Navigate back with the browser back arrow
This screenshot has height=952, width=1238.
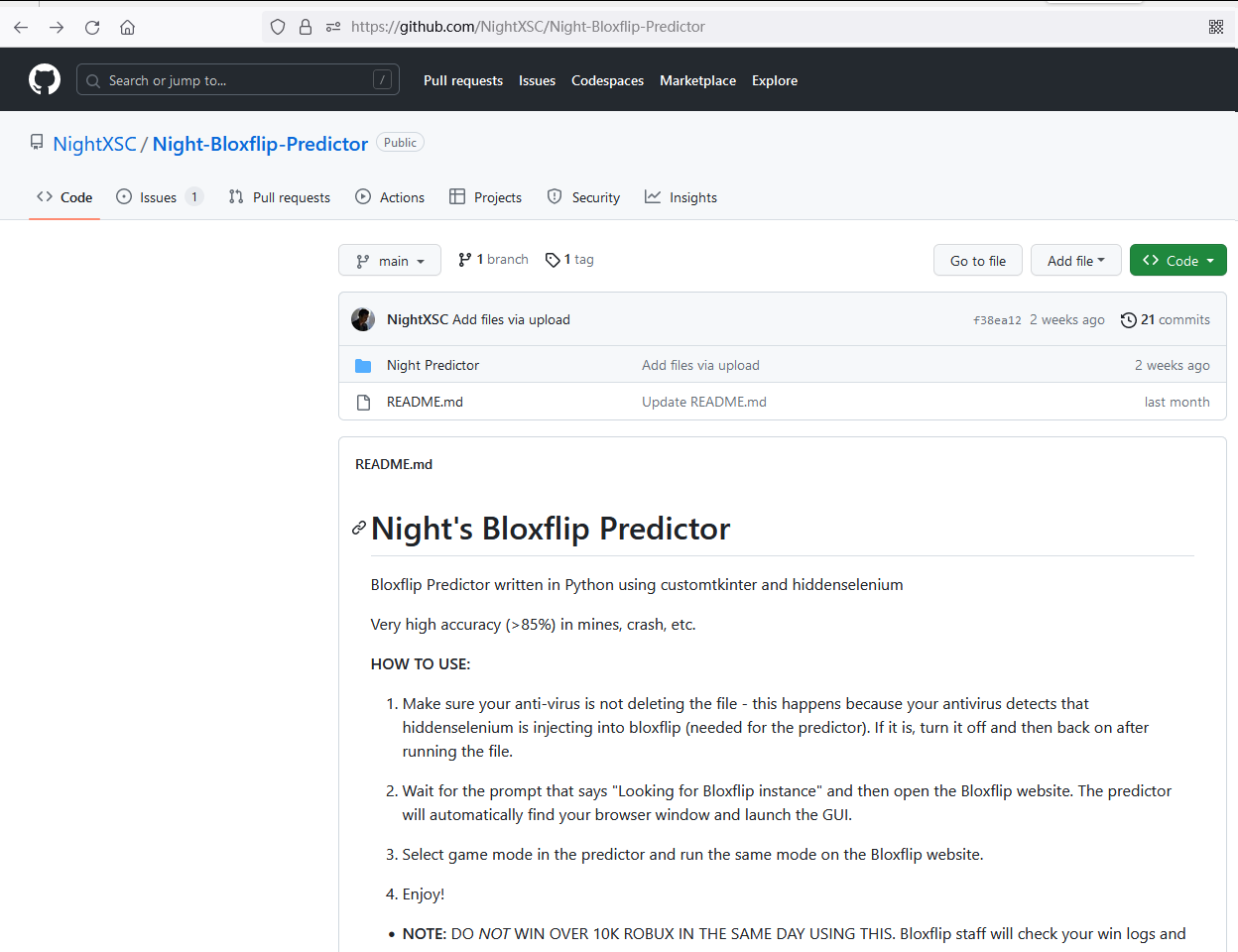[21, 27]
